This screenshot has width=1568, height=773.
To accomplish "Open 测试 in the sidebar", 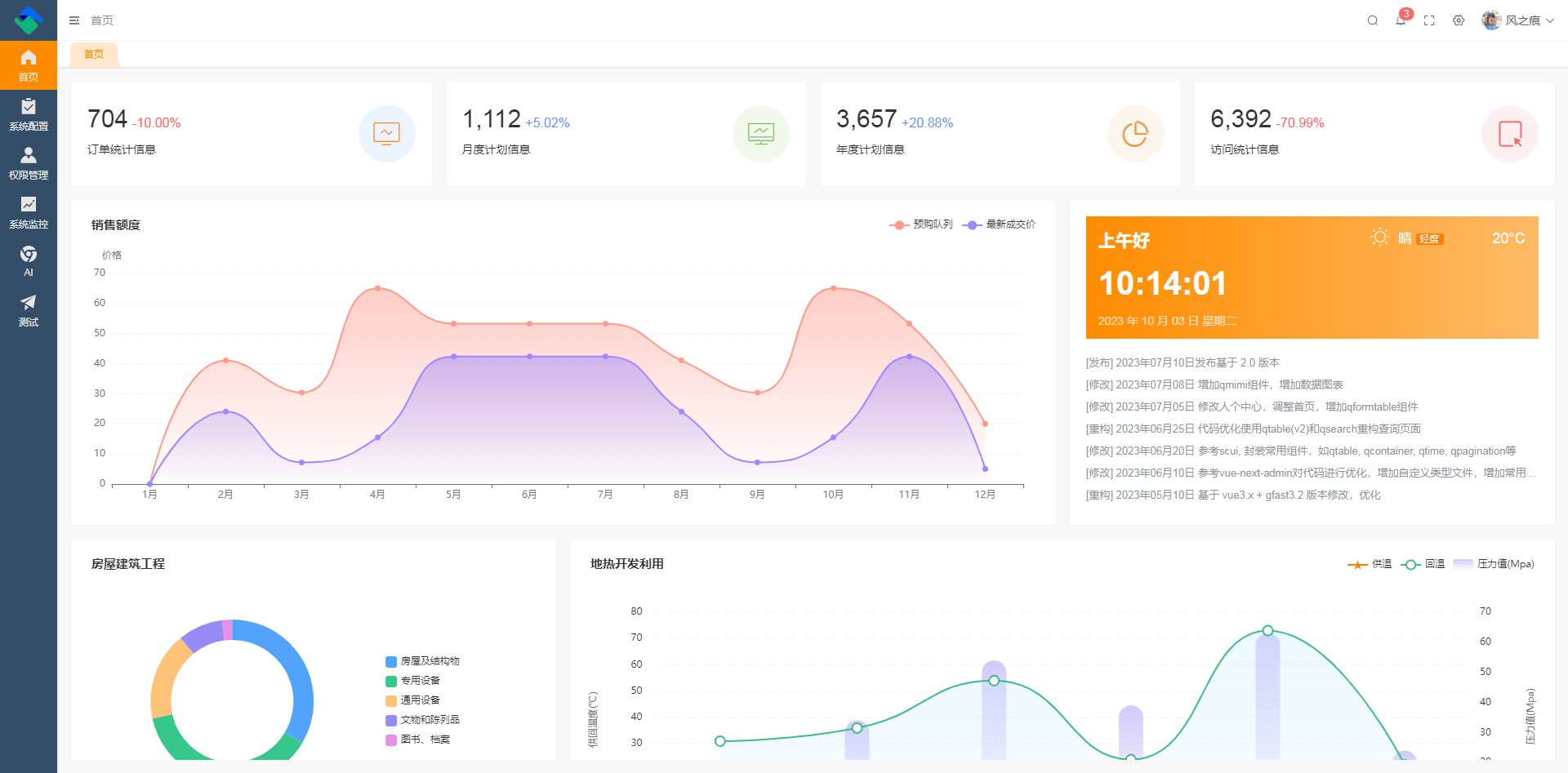I will click(x=29, y=310).
